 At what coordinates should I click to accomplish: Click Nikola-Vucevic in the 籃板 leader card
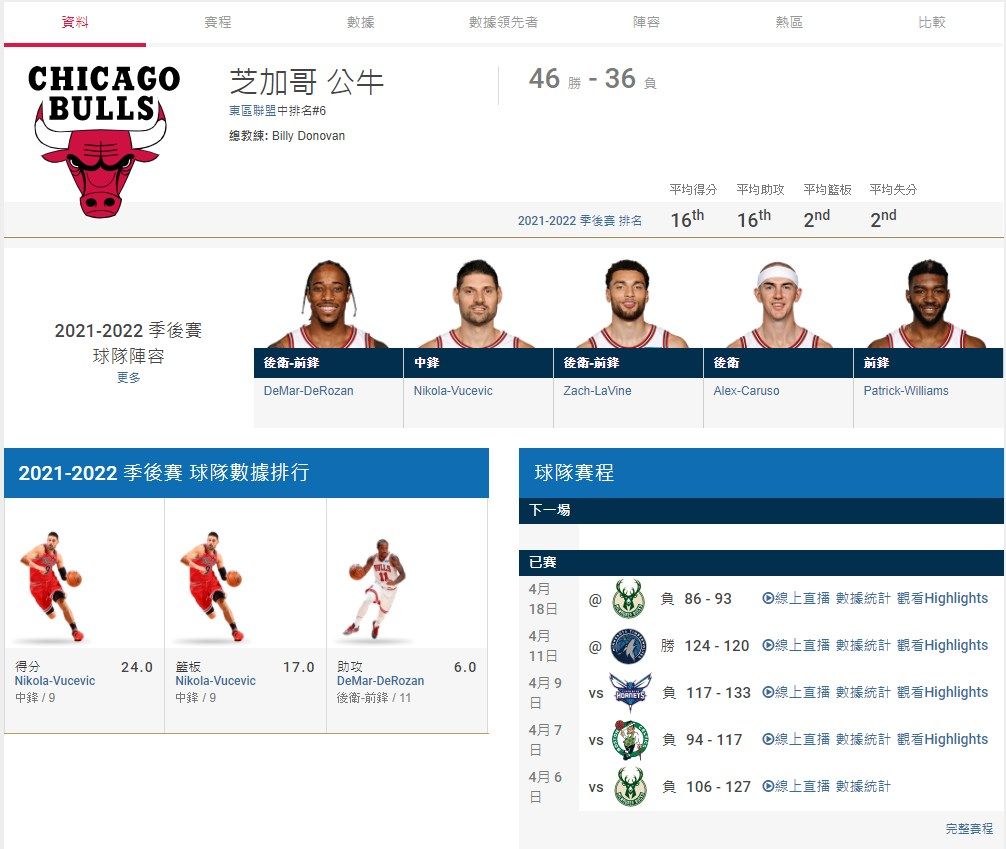216,681
